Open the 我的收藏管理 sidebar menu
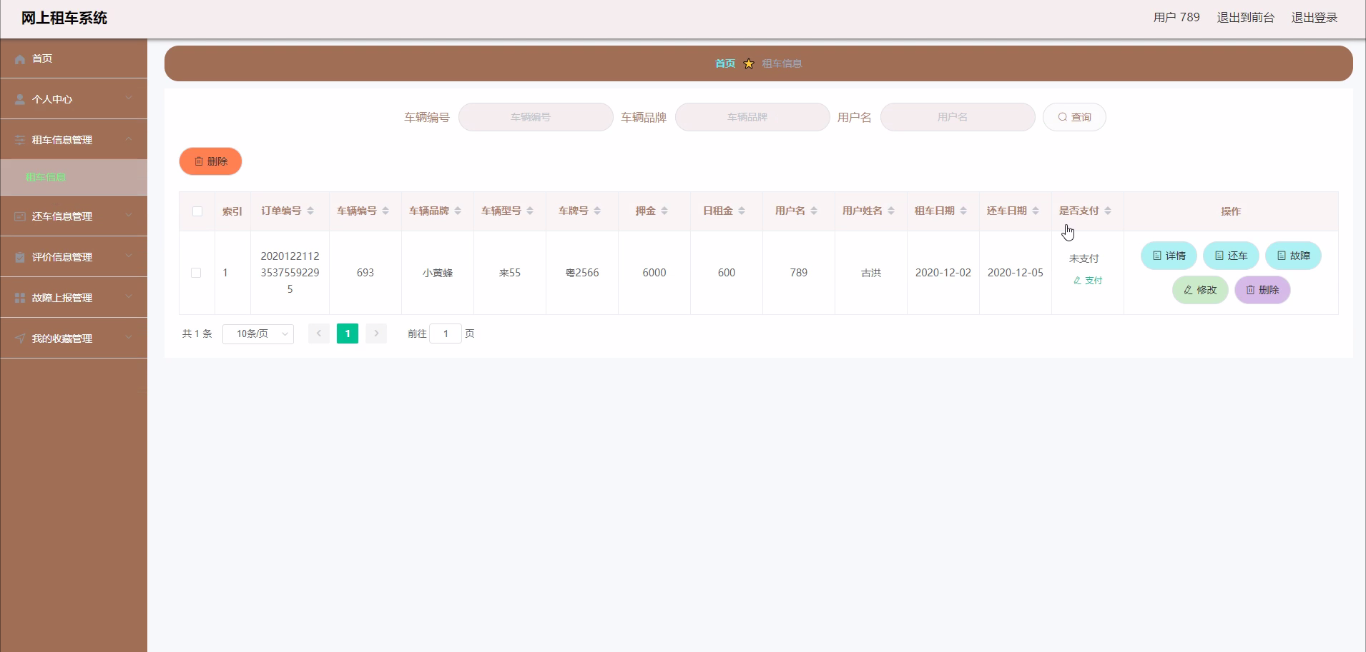The height and width of the screenshot is (652, 1366). 73,339
